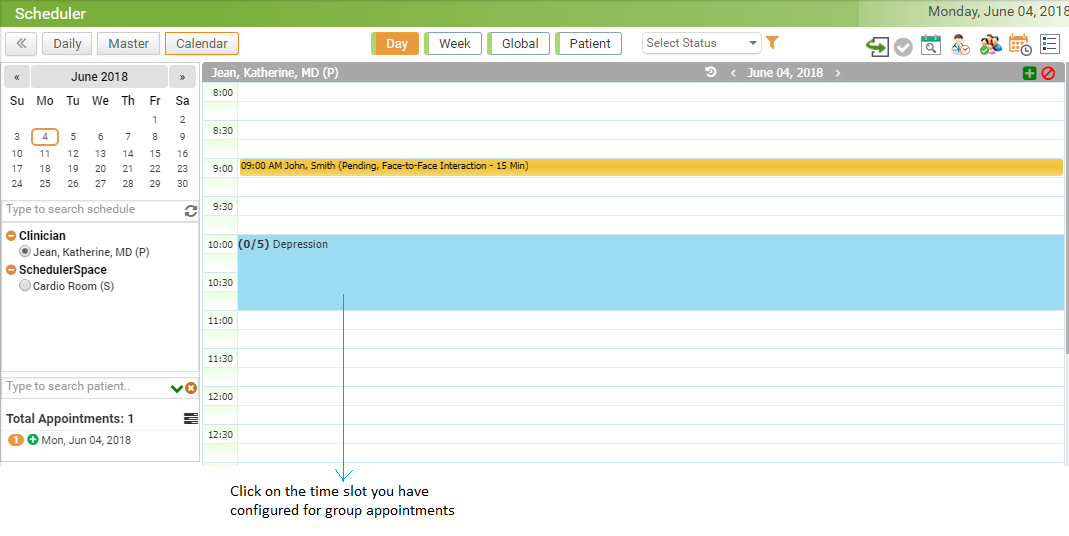The width and height of the screenshot is (1069, 536).
Task: Click the calendar with clock icon
Action: tap(1019, 45)
